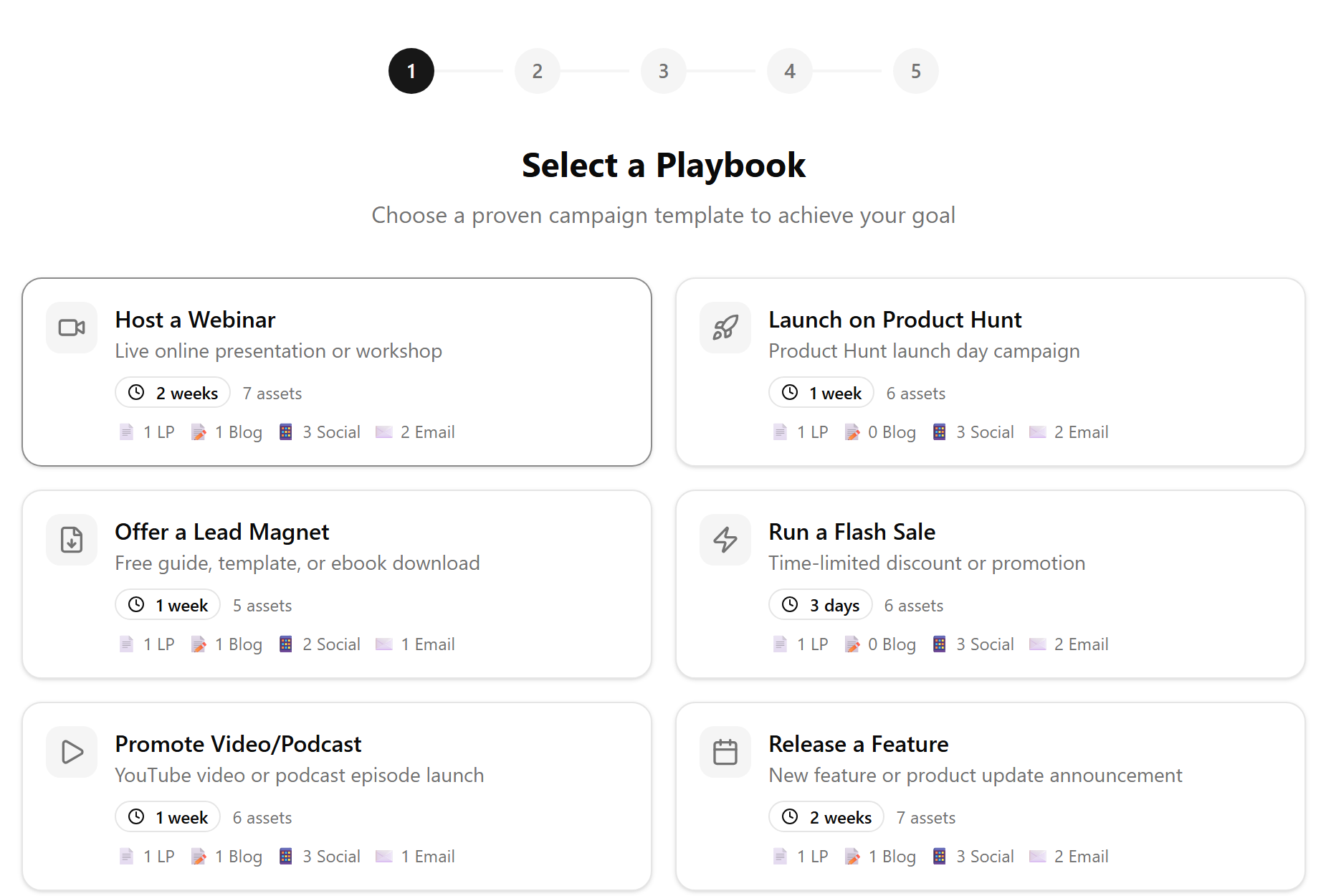This screenshot has width=1326, height=896.
Task: Go to step 3 in the progress stepper
Action: tap(664, 71)
